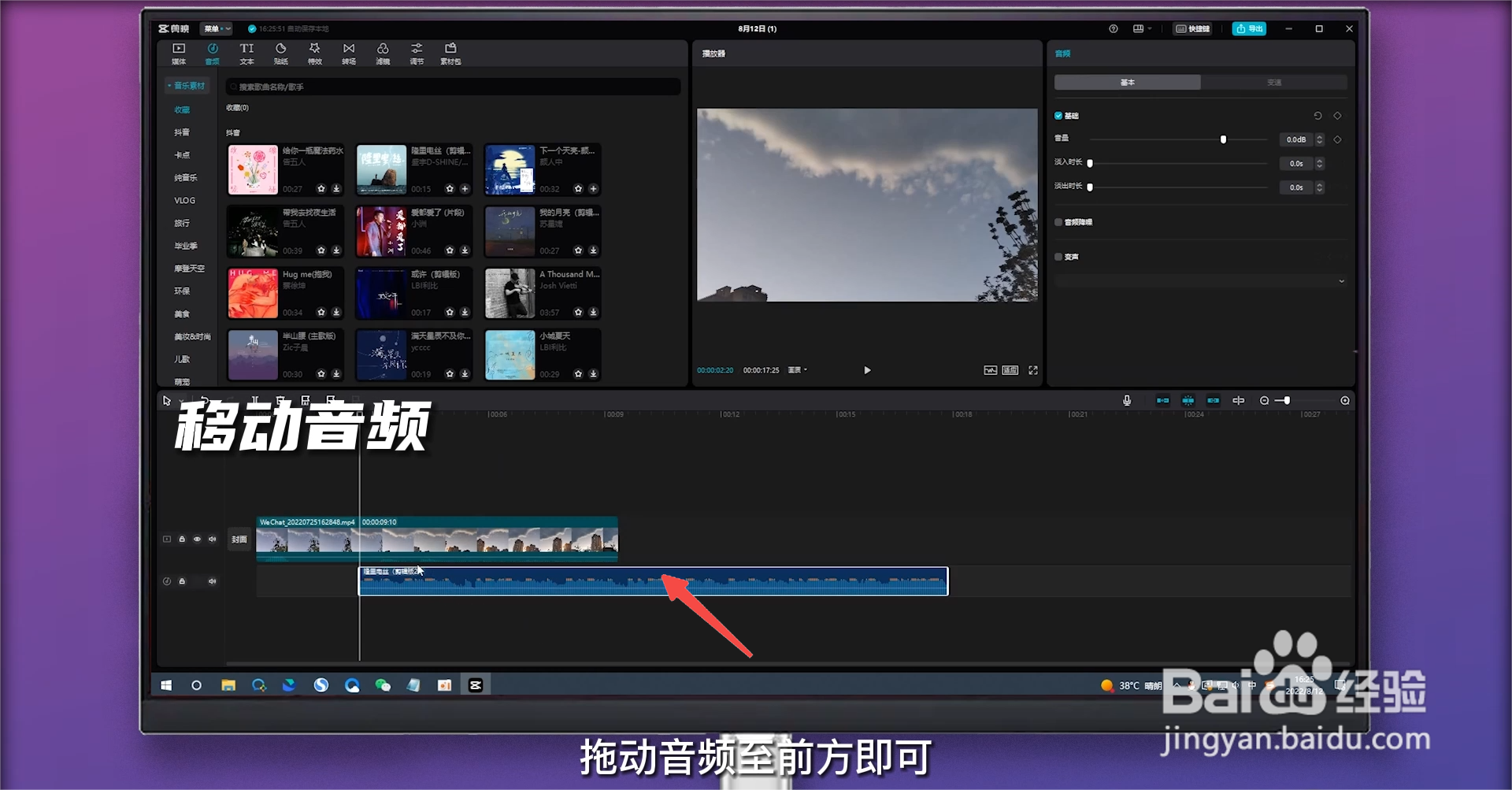Screen dimensions: 1512x790
Task: Open the 滤镜 filters panel
Action: tap(383, 53)
